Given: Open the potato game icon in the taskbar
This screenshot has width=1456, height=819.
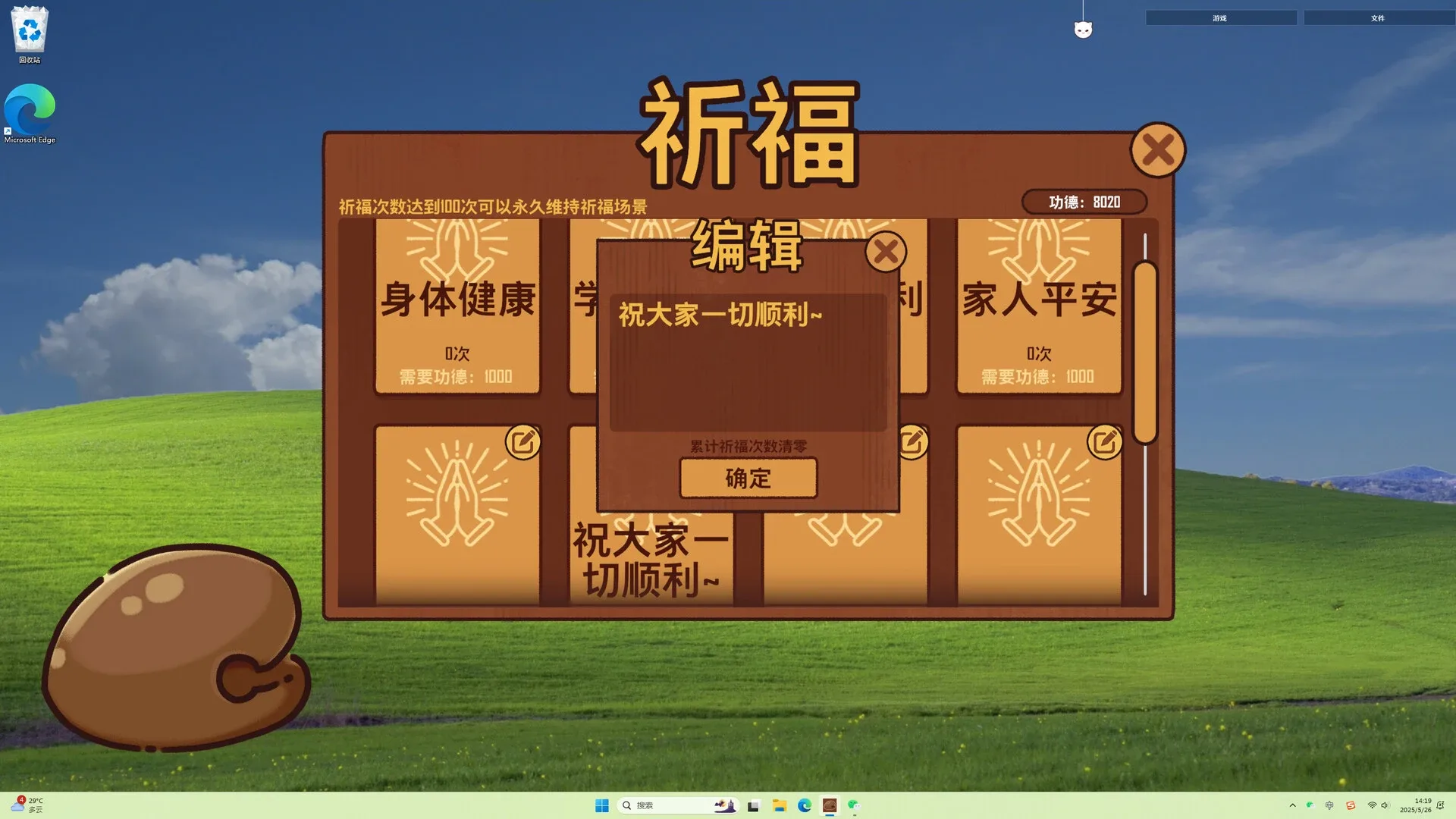Looking at the screenshot, I should pos(830,805).
